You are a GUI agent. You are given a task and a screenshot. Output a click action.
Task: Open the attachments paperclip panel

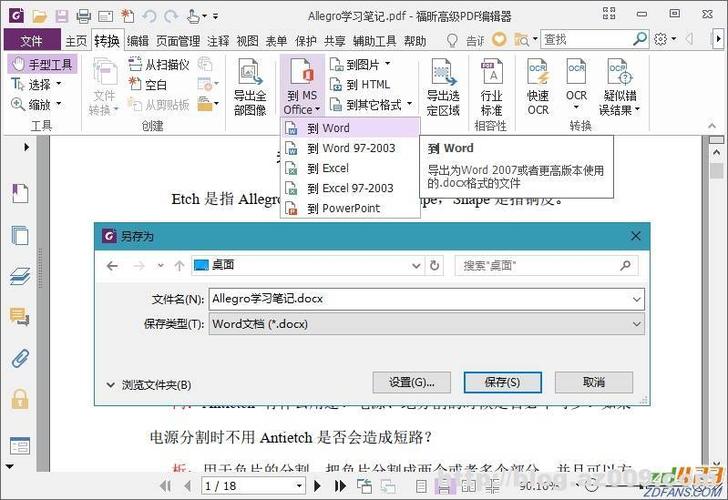(20, 358)
